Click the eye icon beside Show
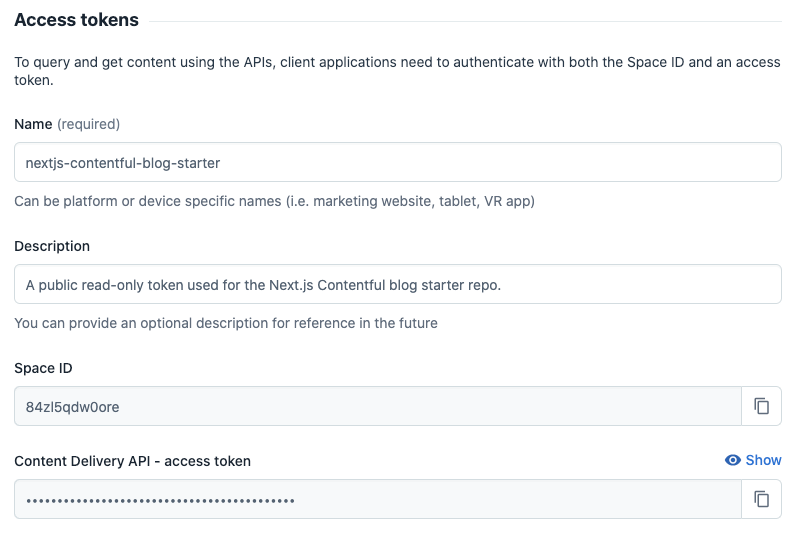Screen dimensions: 800x540 [x=733, y=460]
